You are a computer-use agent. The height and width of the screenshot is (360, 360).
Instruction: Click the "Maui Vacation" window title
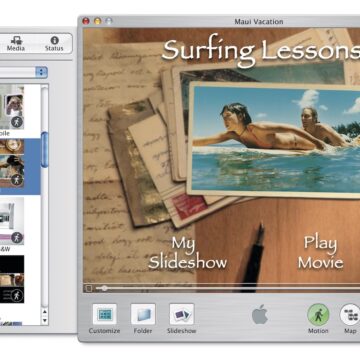259,22
